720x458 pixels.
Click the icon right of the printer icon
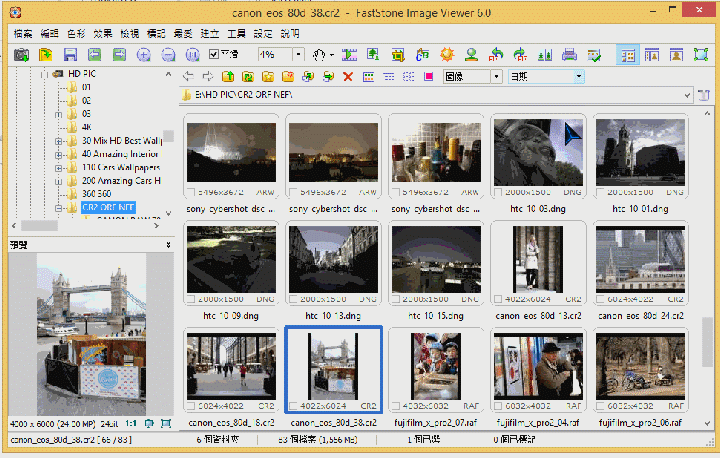click(x=594, y=55)
